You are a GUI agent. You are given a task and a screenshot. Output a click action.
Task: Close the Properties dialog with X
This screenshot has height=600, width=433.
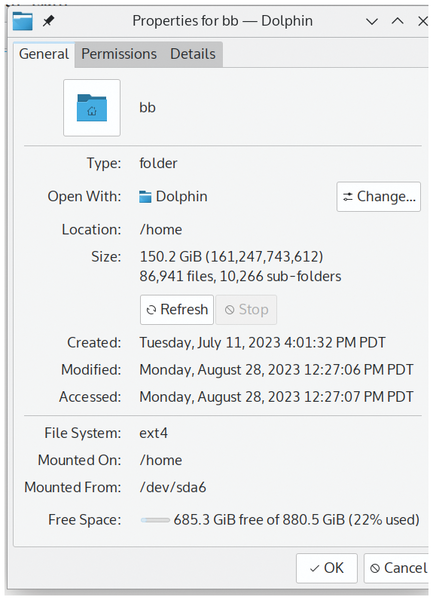tap(423, 21)
